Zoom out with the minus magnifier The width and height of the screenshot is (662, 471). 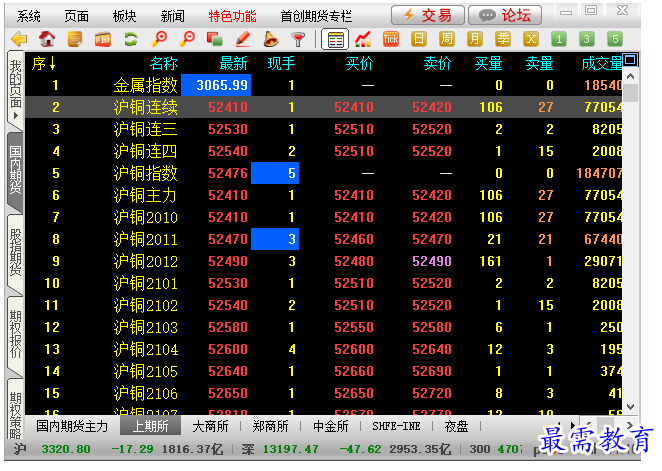click(187, 39)
